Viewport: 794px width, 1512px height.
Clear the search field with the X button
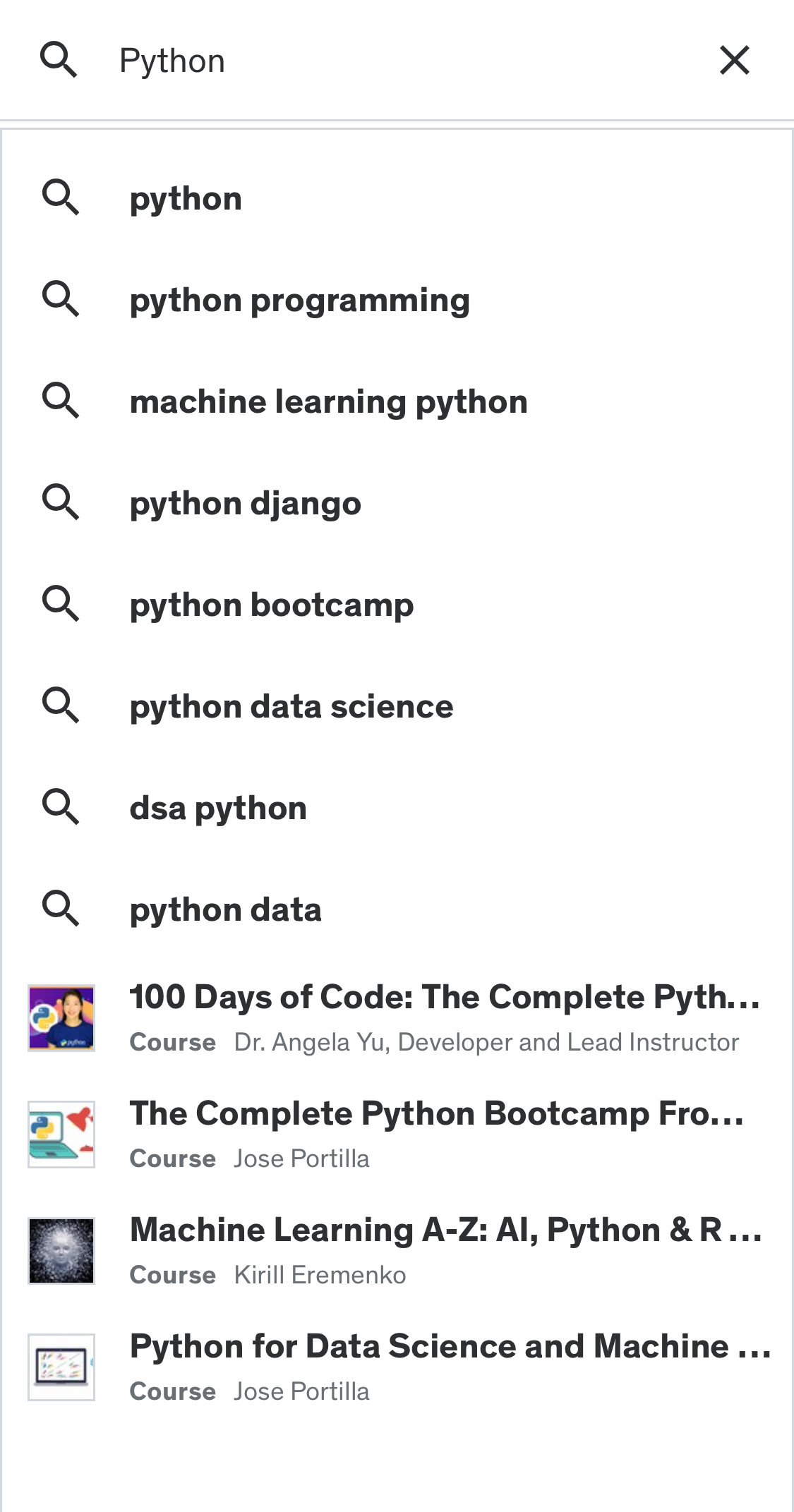pos(735,59)
